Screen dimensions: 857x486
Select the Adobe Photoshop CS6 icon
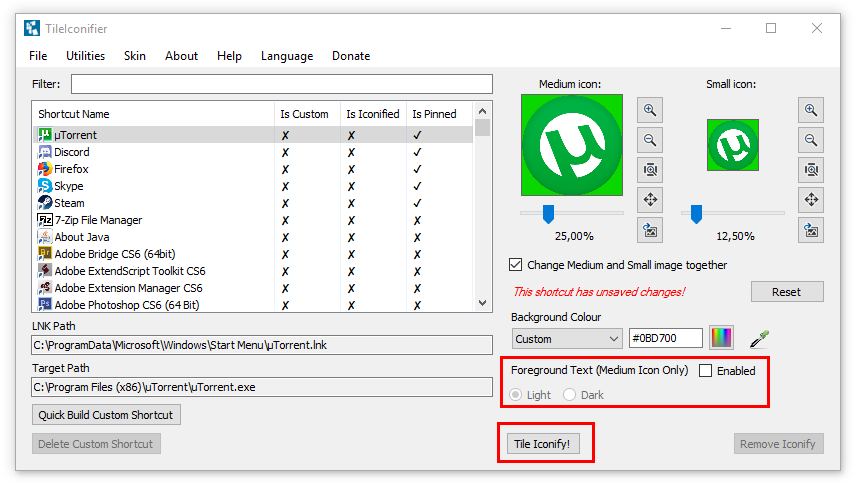tap(45, 305)
